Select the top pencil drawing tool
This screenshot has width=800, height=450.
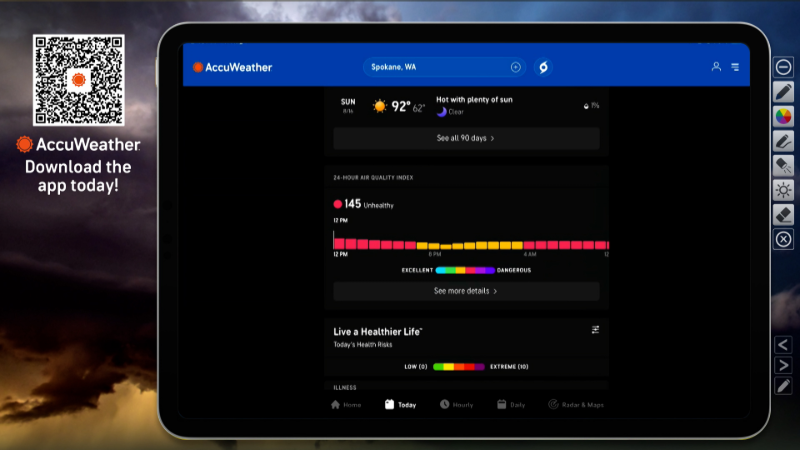pyautogui.click(x=783, y=92)
